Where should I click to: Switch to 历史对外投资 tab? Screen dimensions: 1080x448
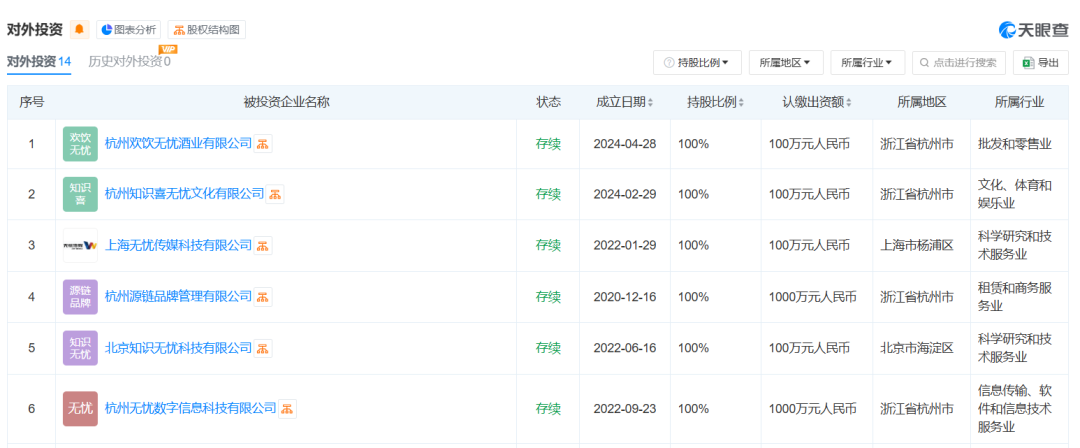[x=128, y=62]
